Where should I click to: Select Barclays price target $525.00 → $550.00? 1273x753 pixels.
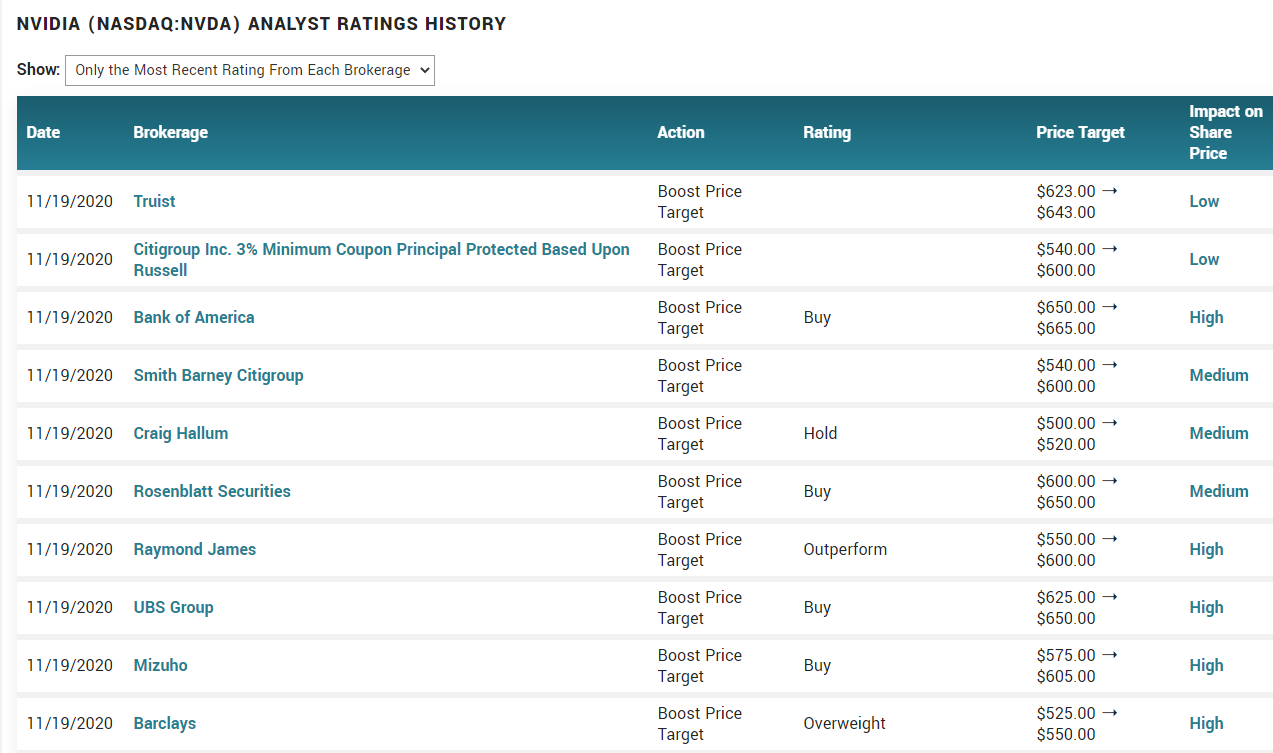coord(1077,723)
